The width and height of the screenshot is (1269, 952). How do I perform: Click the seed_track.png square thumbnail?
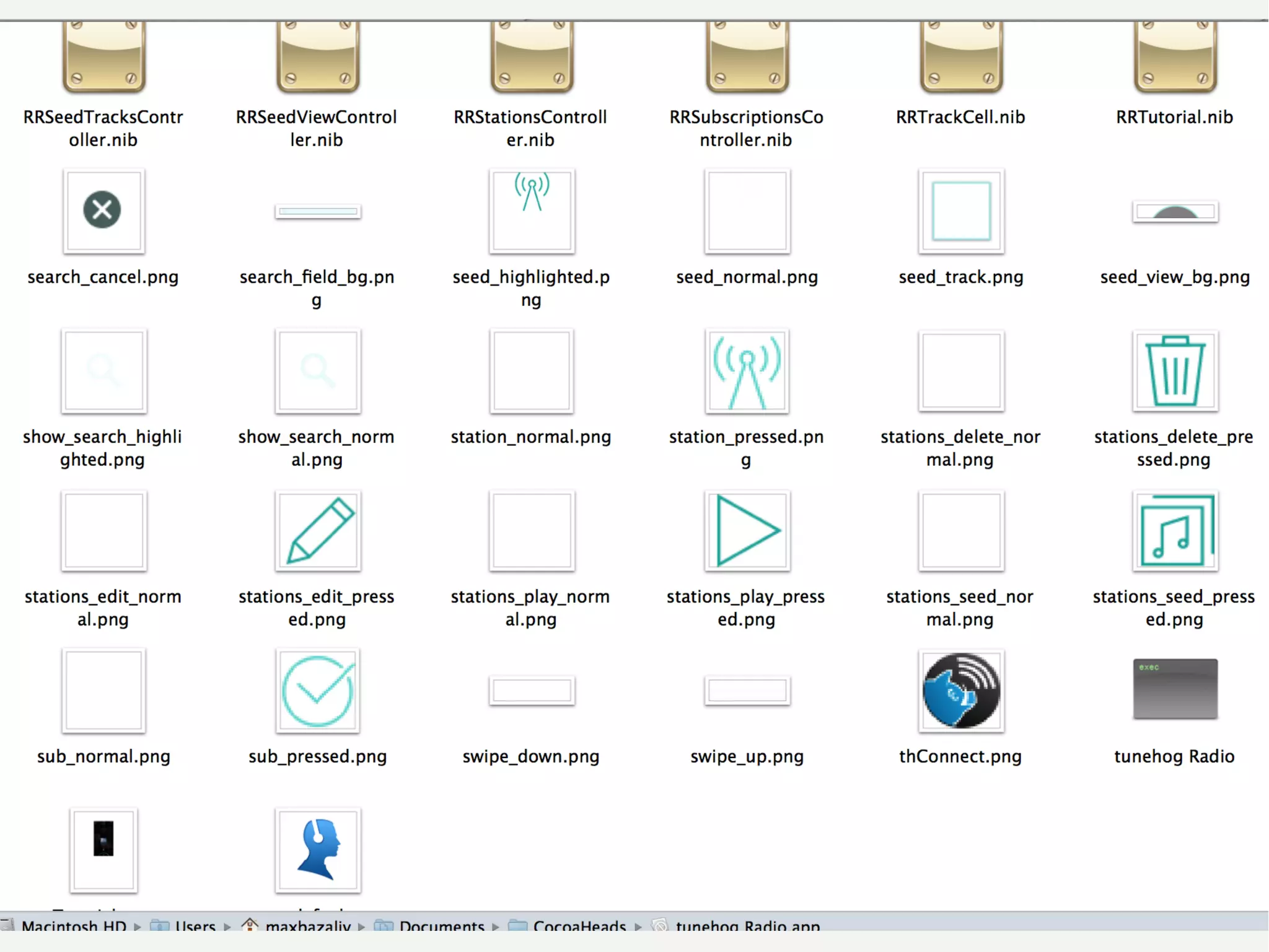960,211
